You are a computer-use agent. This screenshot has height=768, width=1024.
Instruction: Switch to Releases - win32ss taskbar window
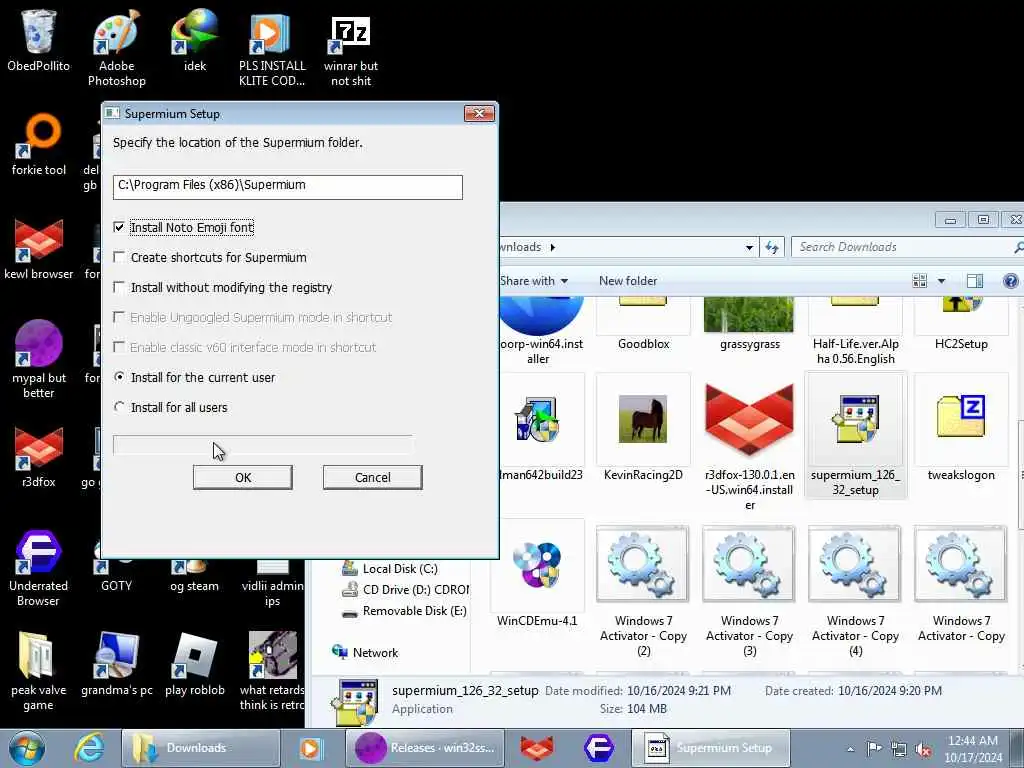click(425, 748)
